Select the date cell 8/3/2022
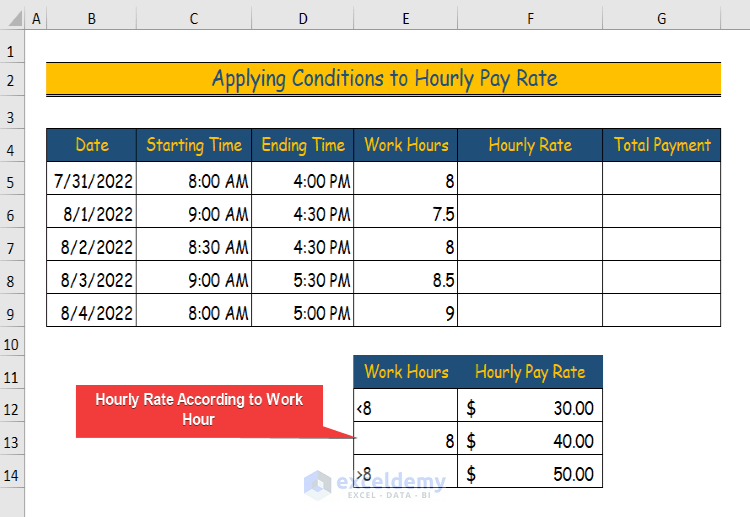 (91, 277)
